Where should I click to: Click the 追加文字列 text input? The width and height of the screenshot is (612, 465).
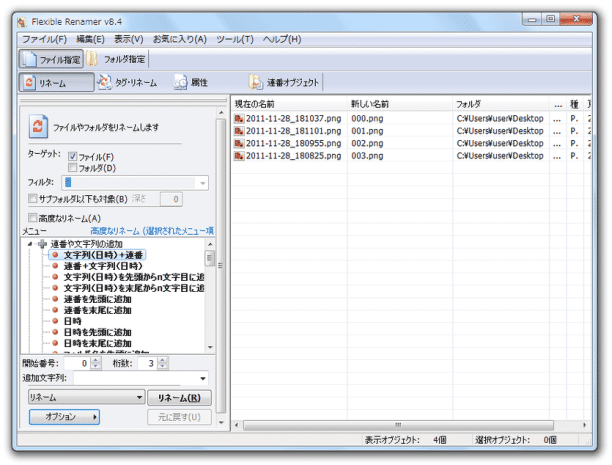pyautogui.click(x=136, y=378)
